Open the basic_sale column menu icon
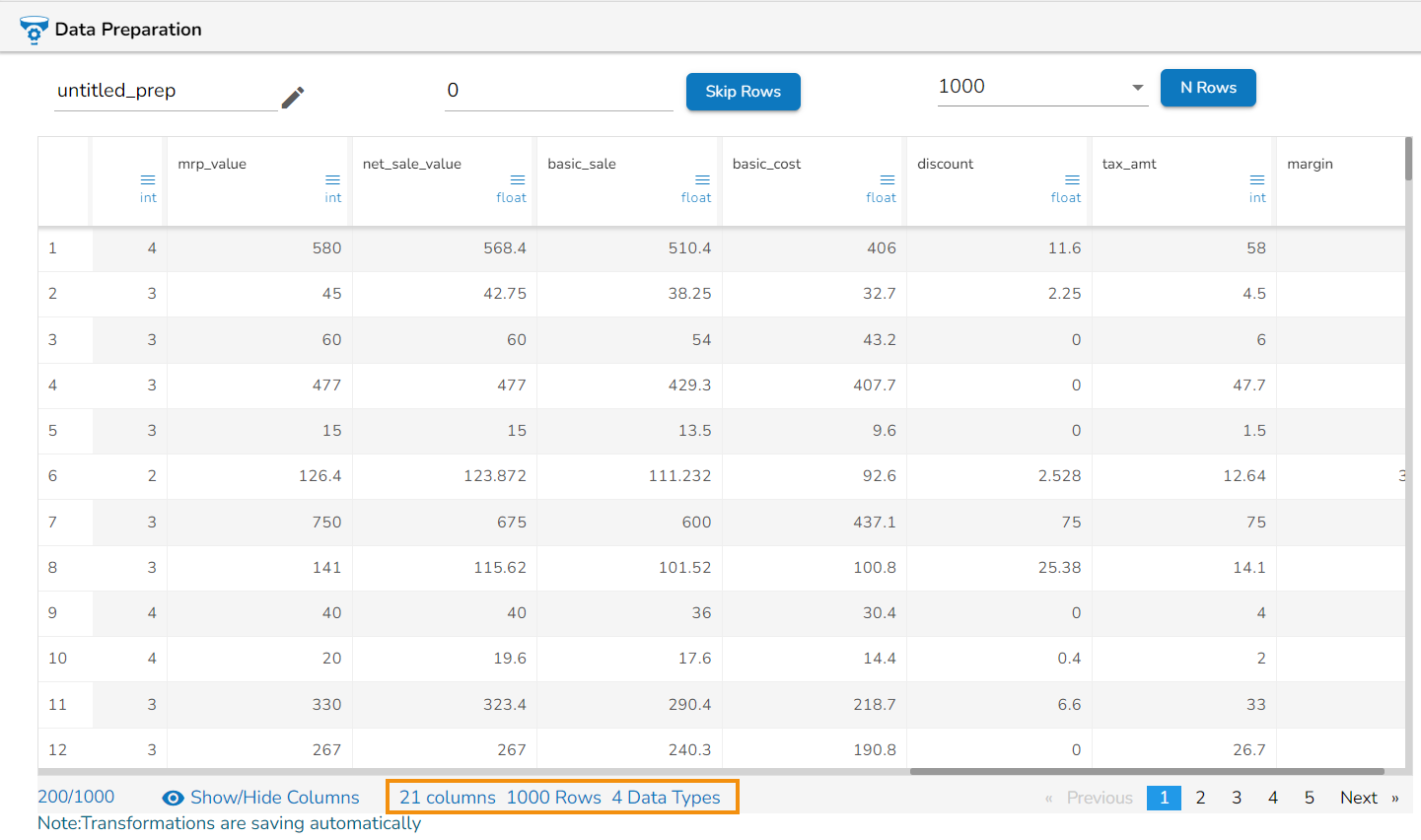The image size is (1421, 840). tap(702, 179)
